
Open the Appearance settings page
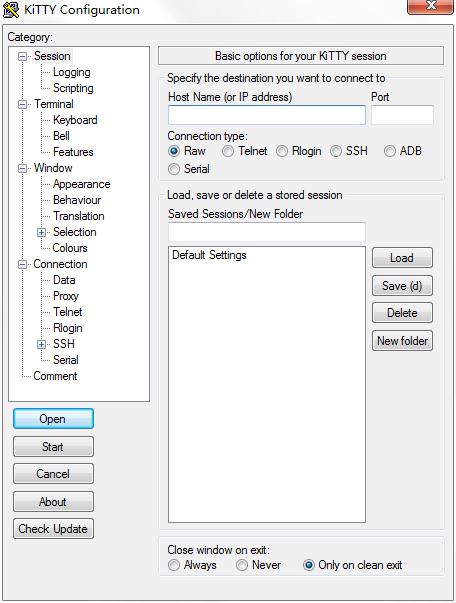(82, 184)
